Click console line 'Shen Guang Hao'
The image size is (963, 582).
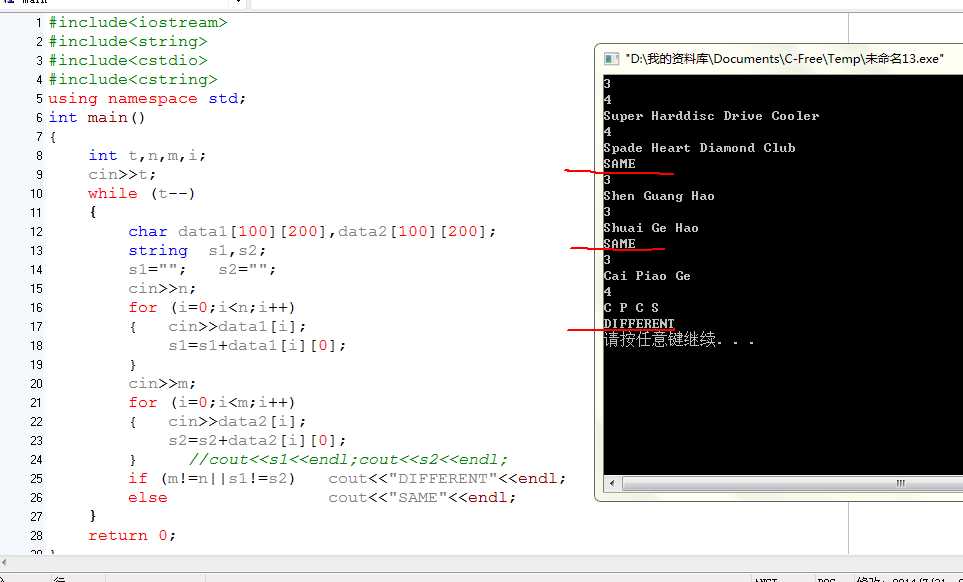[x=659, y=196]
